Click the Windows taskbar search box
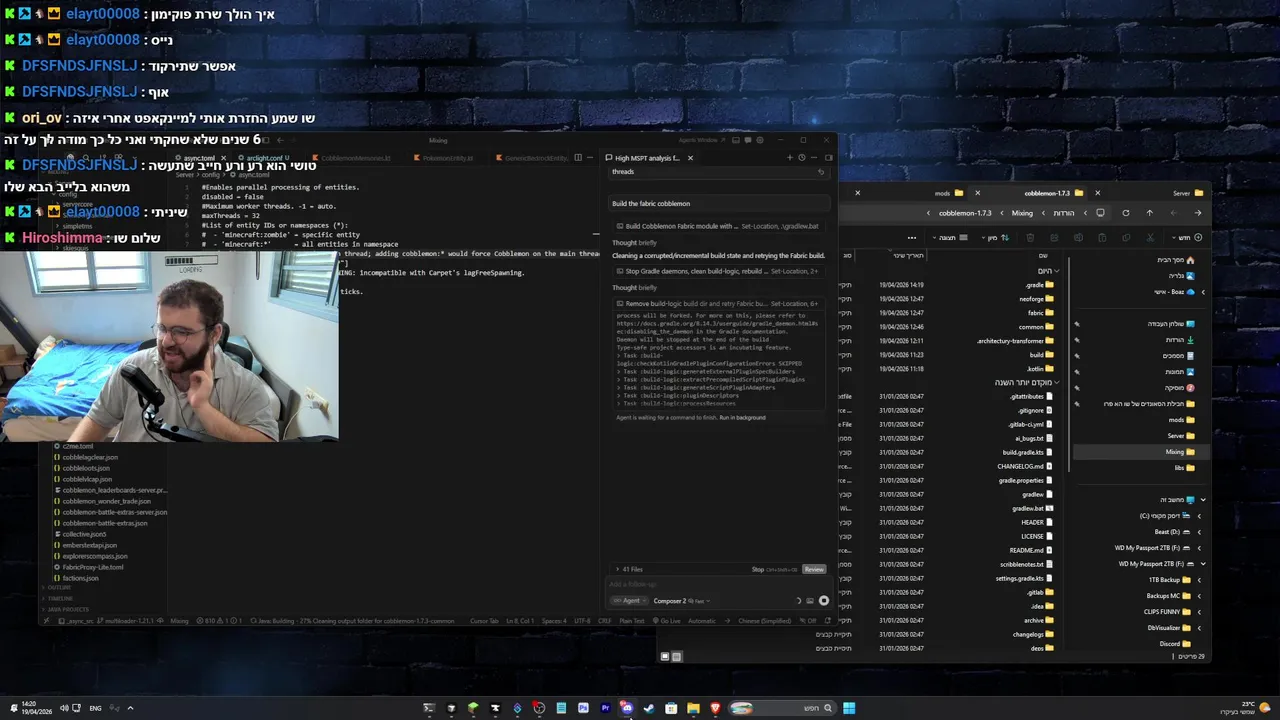The width and height of the screenshot is (1280, 720). (x=784, y=708)
